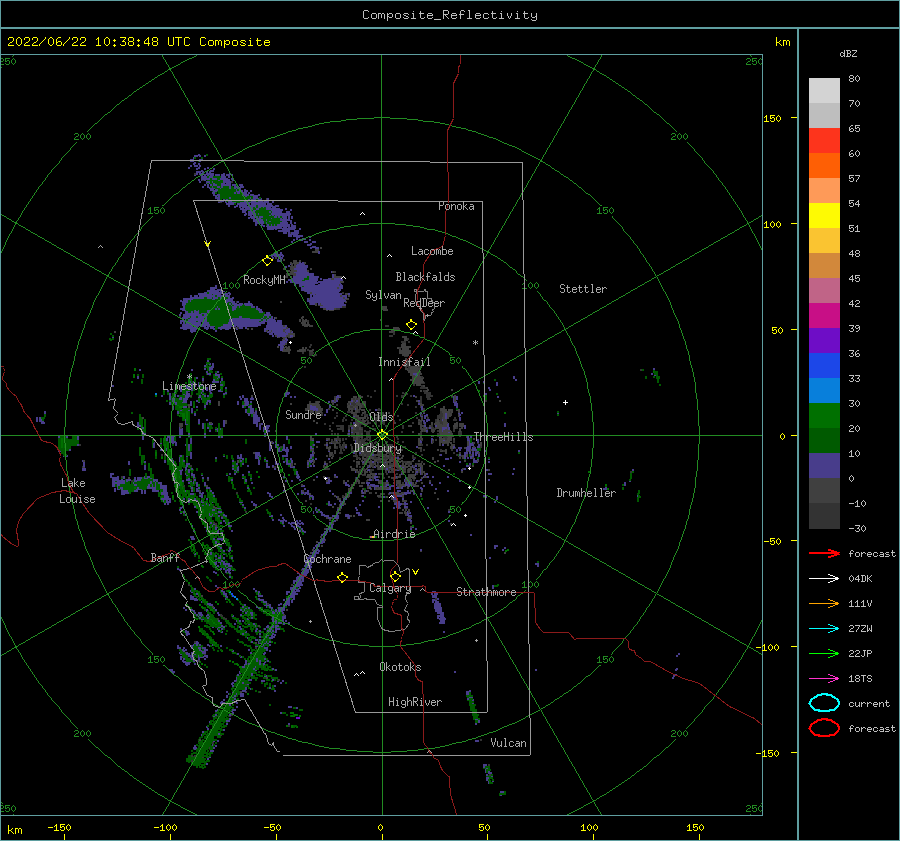The image size is (900, 841).
Task: Click the Limestone label
Action: click(189, 386)
